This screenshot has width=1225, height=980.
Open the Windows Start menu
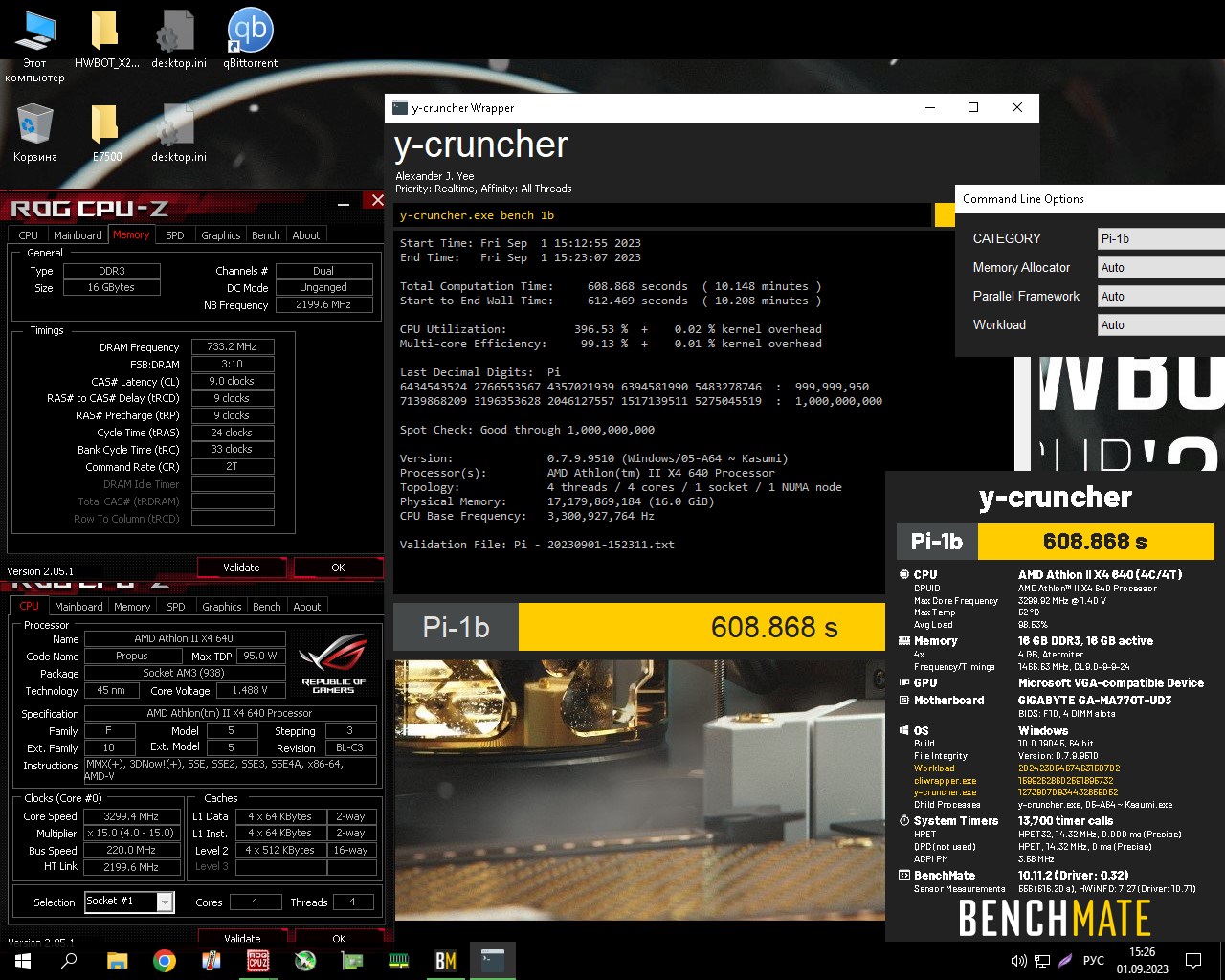tap(23, 961)
